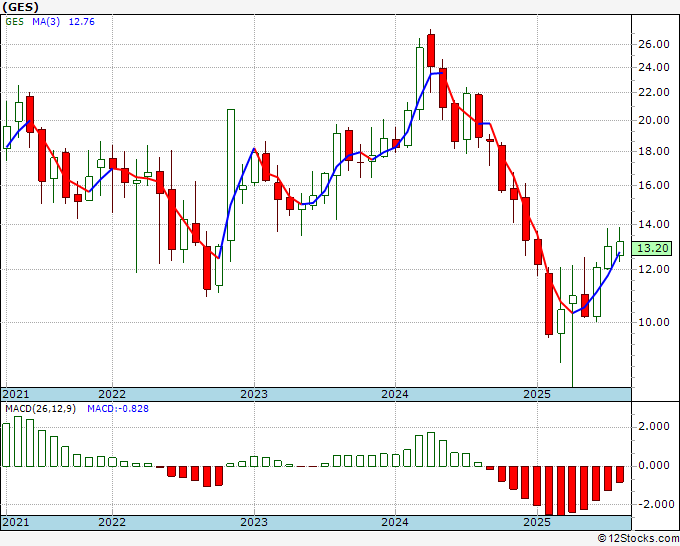Viewport: 680px width, 546px height.
Task: Click 2025 on the price chart timeline
Action: coord(536,394)
